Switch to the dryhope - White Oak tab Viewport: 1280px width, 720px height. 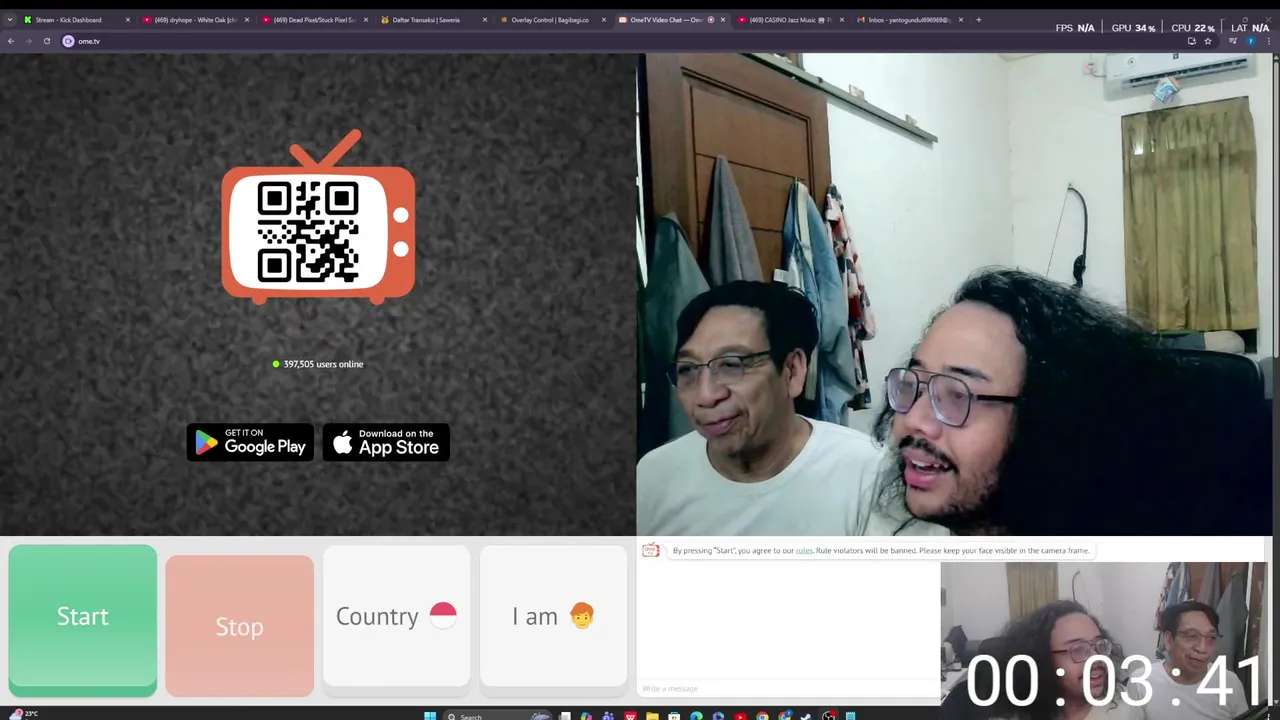click(x=196, y=20)
